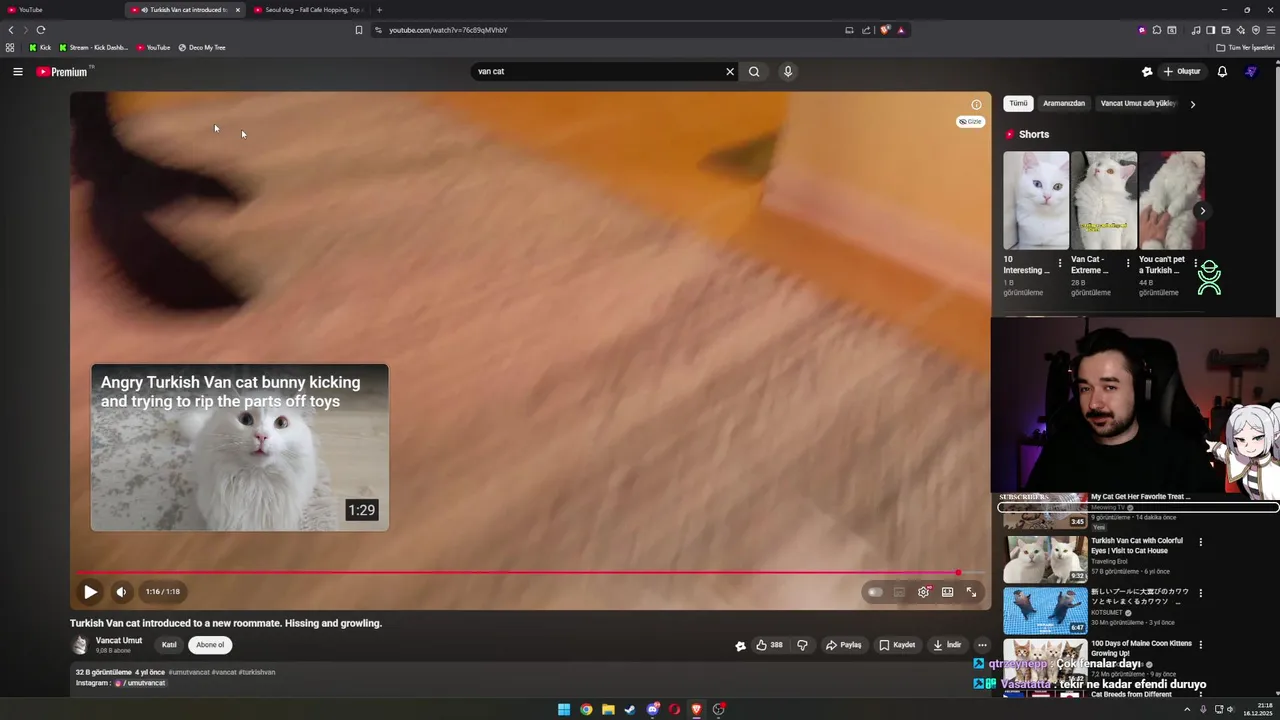Image resolution: width=1280 pixels, height=720 pixels.
Task: Clear the 'van cat' search text
Action: (x=730, y=71)
